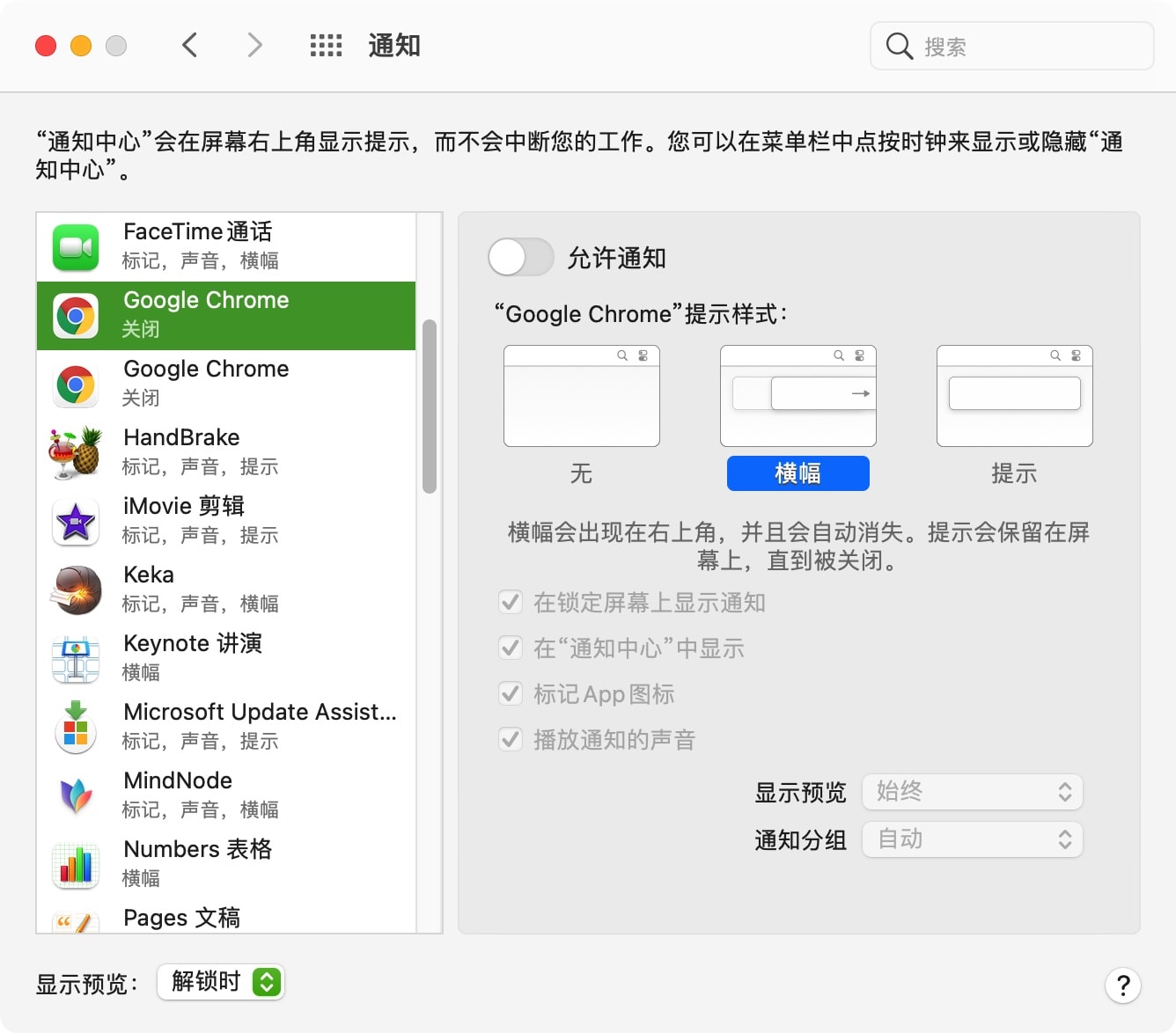Open help with question mark button

pos(1123,985)
